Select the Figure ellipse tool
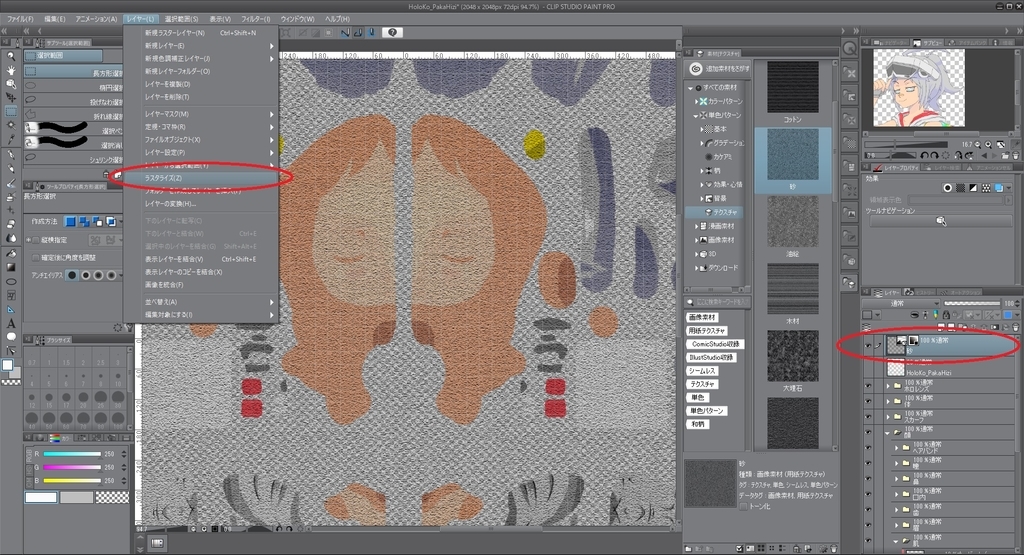Viewport: 1024px width, 555px height. [x=10, y=281]
